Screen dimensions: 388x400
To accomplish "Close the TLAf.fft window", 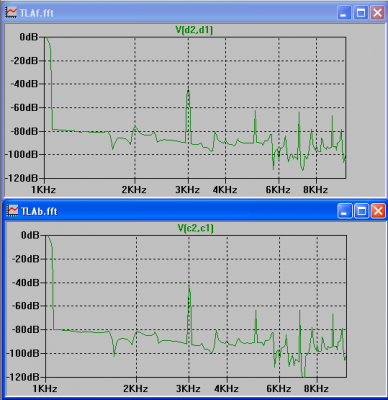I will 378,13.
